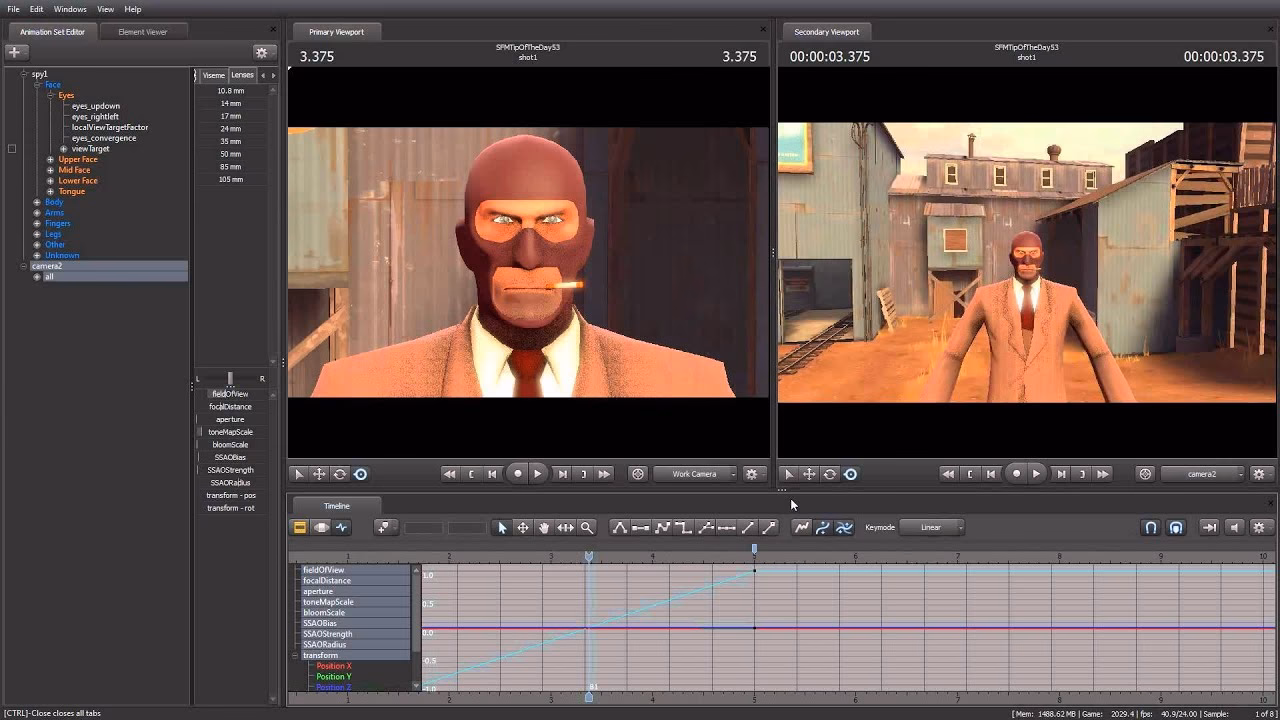
Task: Expand the Upper Face group
Action: click(50, 159)
